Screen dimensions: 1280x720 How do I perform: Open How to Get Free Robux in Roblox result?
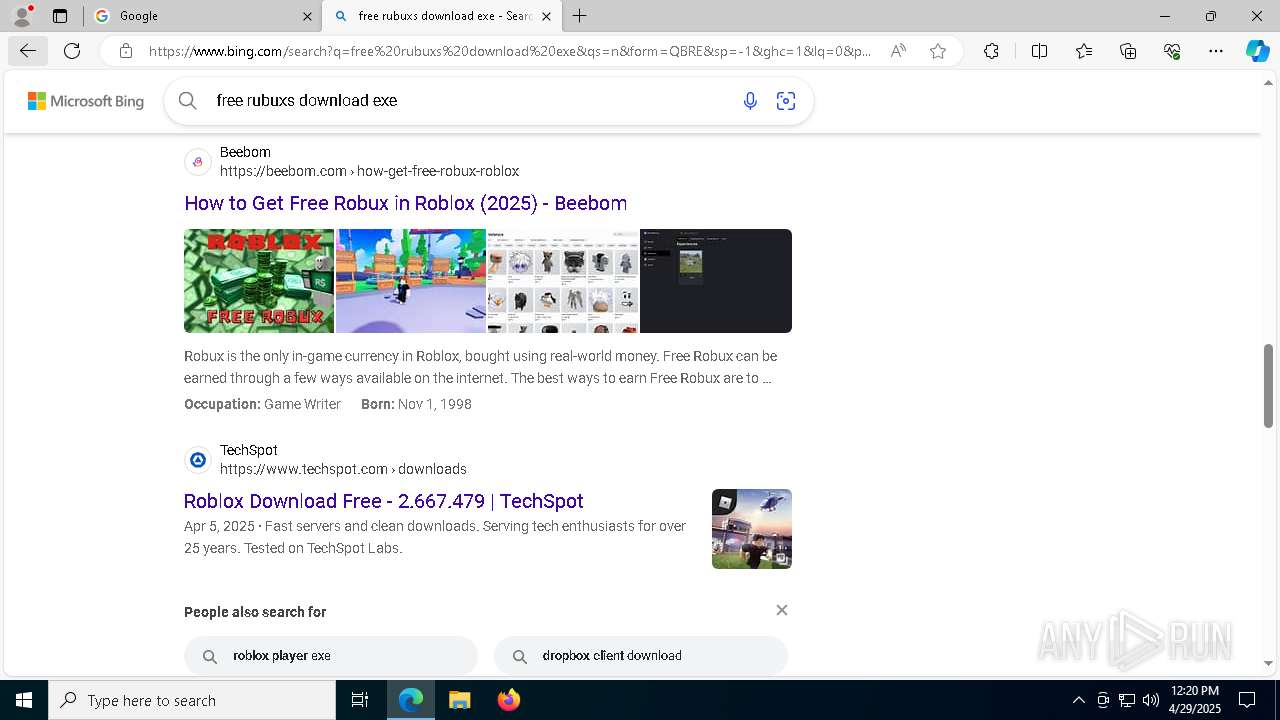point(405,203)
